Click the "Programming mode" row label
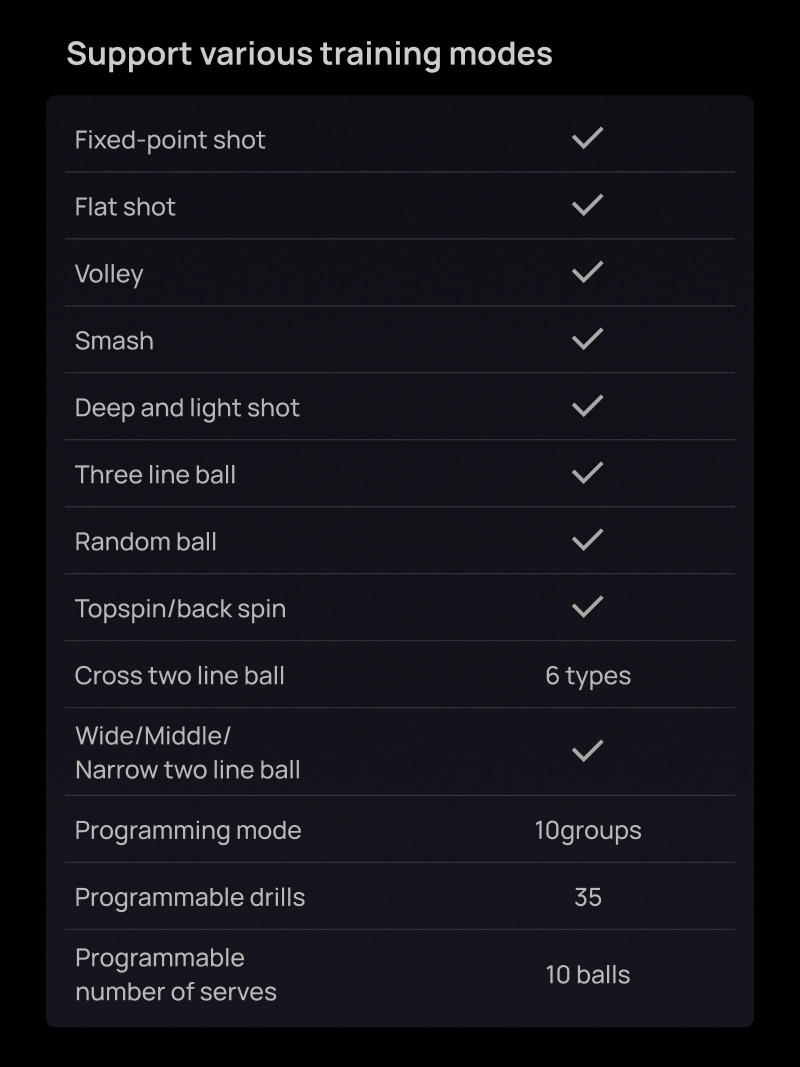 coord(188,830)
